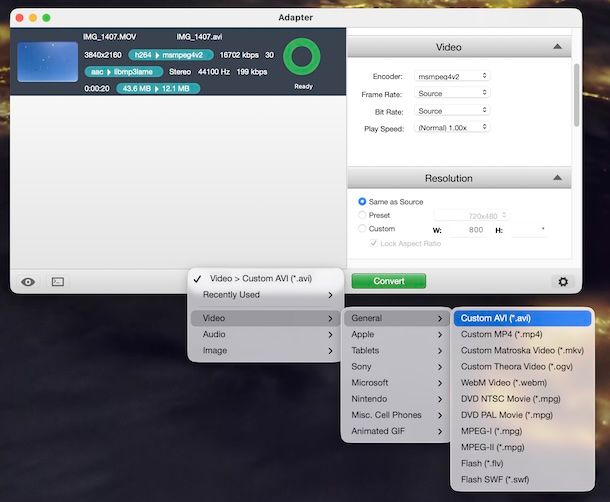Open the Frame Rate dropdown
The image size is (610, 502).
point(451,93)
